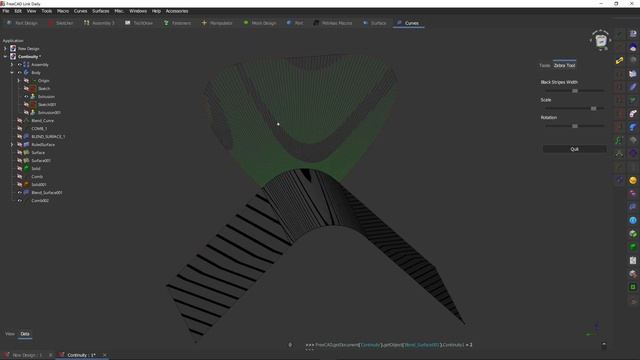640x360 pixels.
Task: Switch to the New Design : 1 document tab
Action: pos(27,355)
